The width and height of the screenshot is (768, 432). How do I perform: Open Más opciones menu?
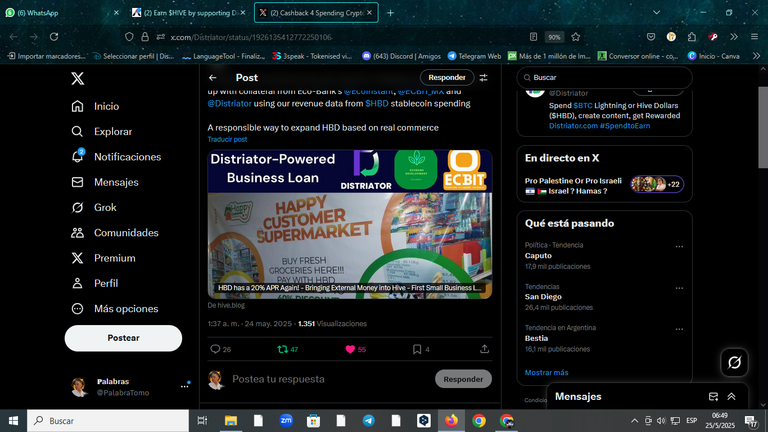point(115,309)
